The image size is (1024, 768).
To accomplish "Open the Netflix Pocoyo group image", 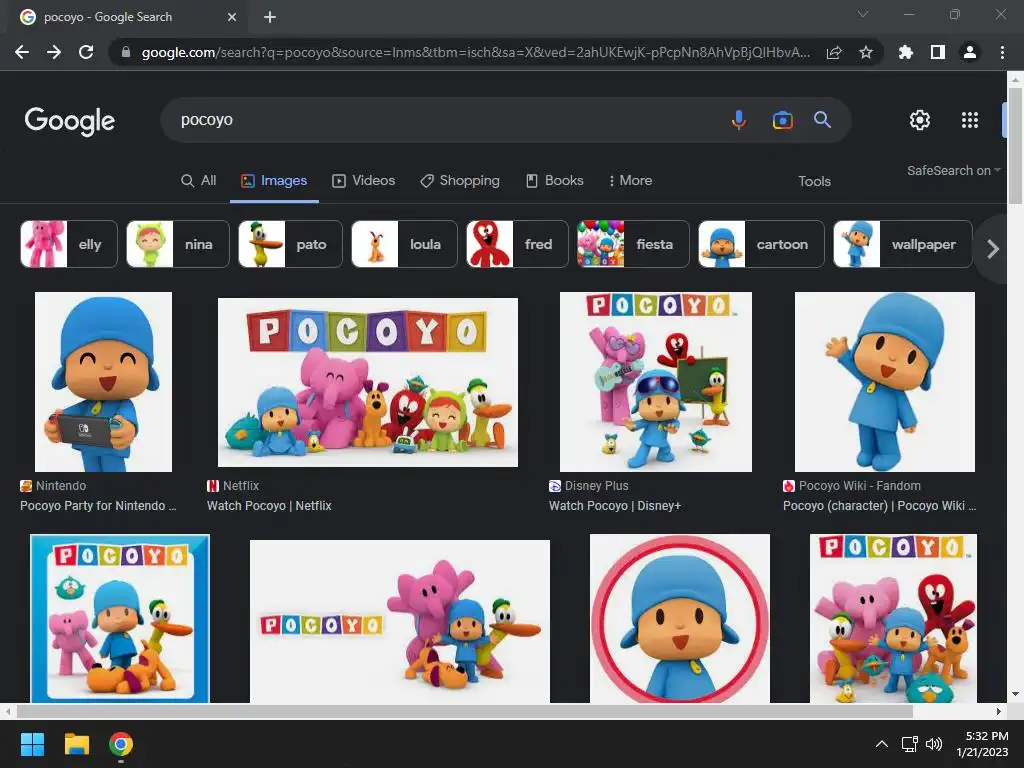I will click(368, 383).
